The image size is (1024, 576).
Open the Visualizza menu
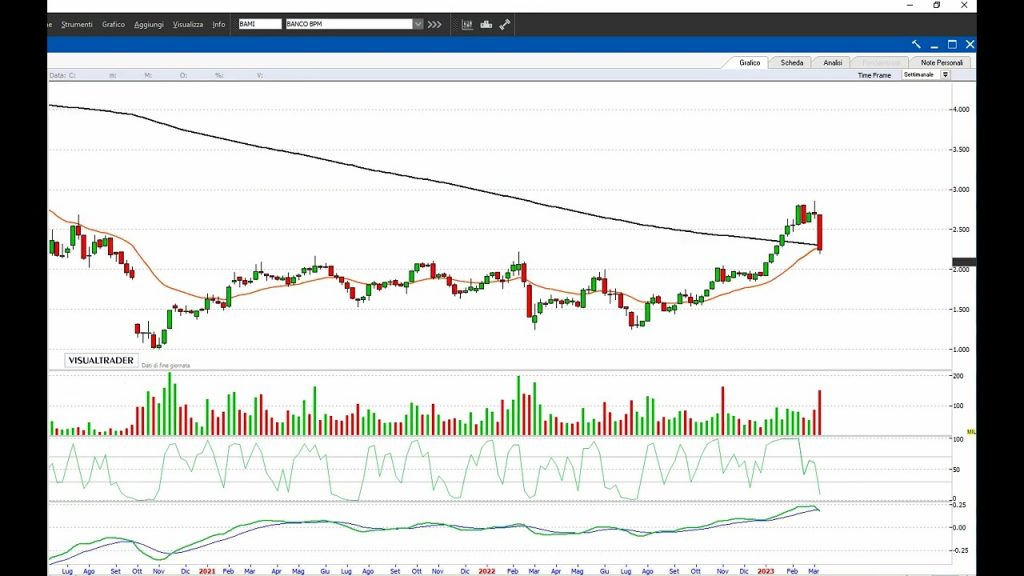[189, 24]
